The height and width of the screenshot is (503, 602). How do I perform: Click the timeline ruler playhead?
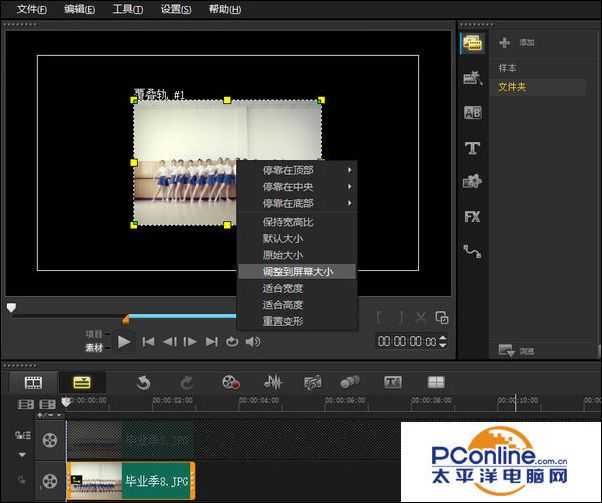point(66,402)
